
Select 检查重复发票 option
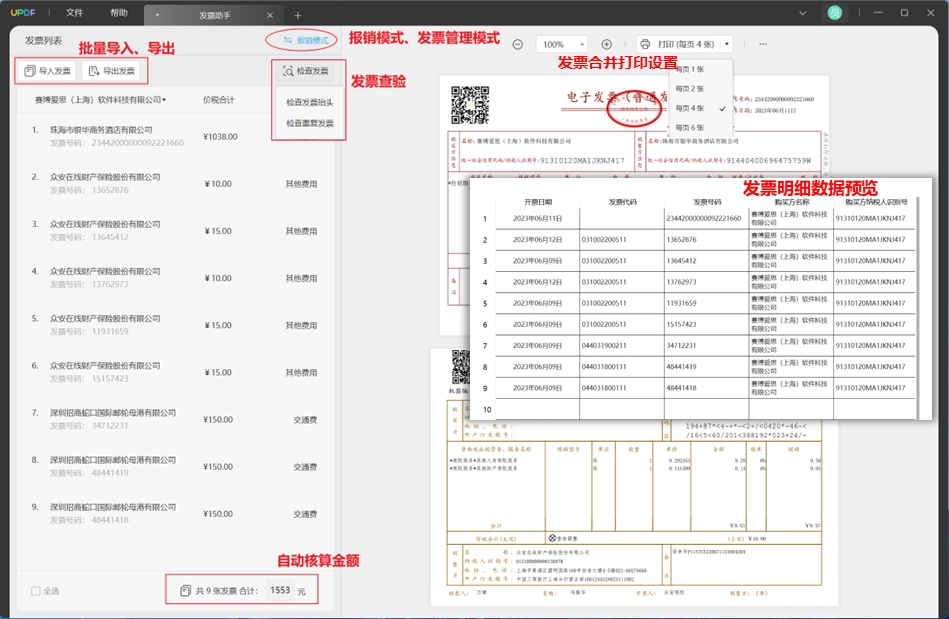pos(309,123)
